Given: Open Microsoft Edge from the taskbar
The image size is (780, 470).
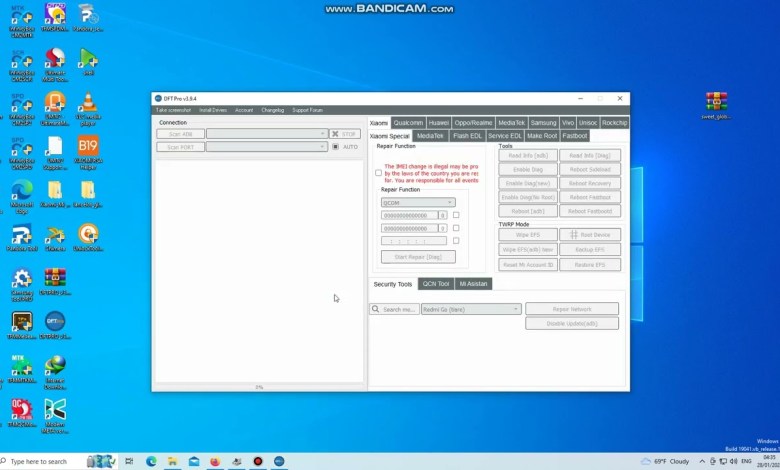Looking at the screenshot, I should pos(151,462).
